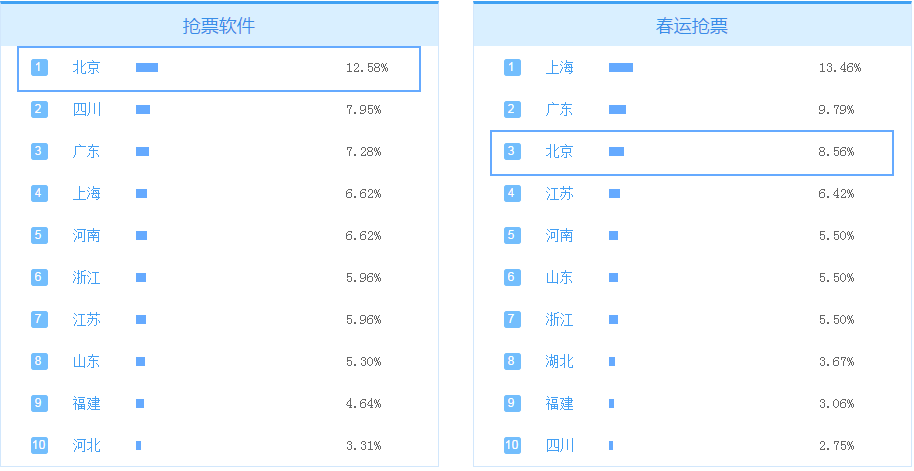Open 广东 link in 抢票软件 ranking
Image resolution: width=914 pixels, height=471 pixels.
point(86,152)
